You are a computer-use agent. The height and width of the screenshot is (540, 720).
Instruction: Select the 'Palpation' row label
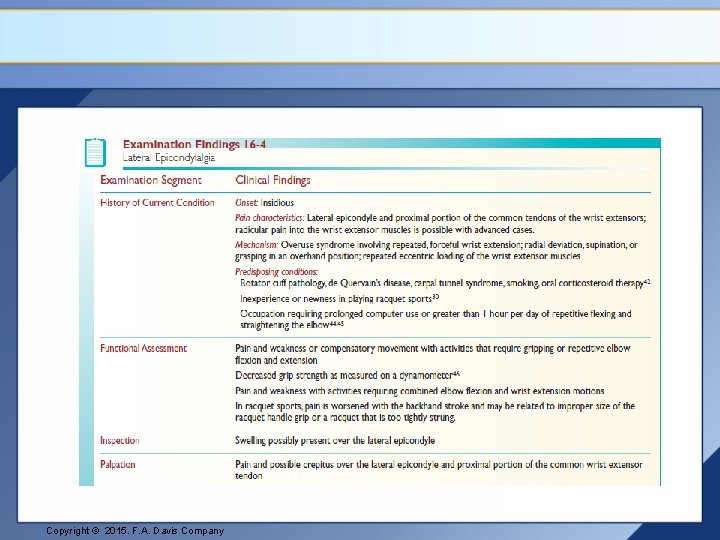[118, 465]
